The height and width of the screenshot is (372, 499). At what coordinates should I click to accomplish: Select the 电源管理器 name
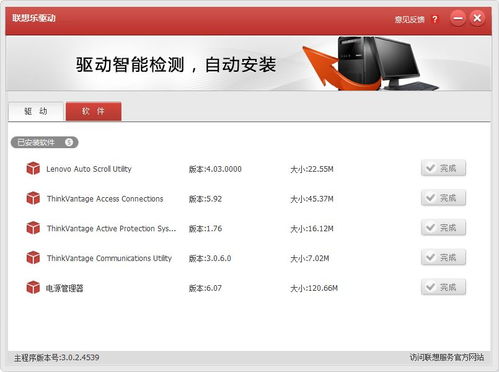[65, 288]
